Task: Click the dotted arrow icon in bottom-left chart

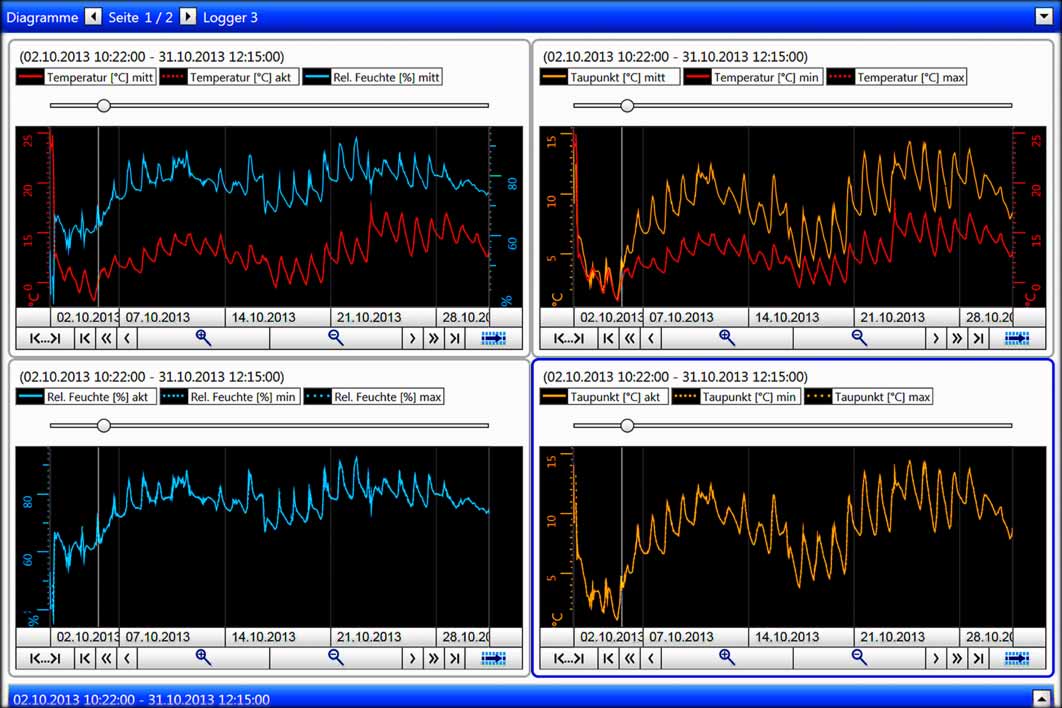Action: click(493, 658)
